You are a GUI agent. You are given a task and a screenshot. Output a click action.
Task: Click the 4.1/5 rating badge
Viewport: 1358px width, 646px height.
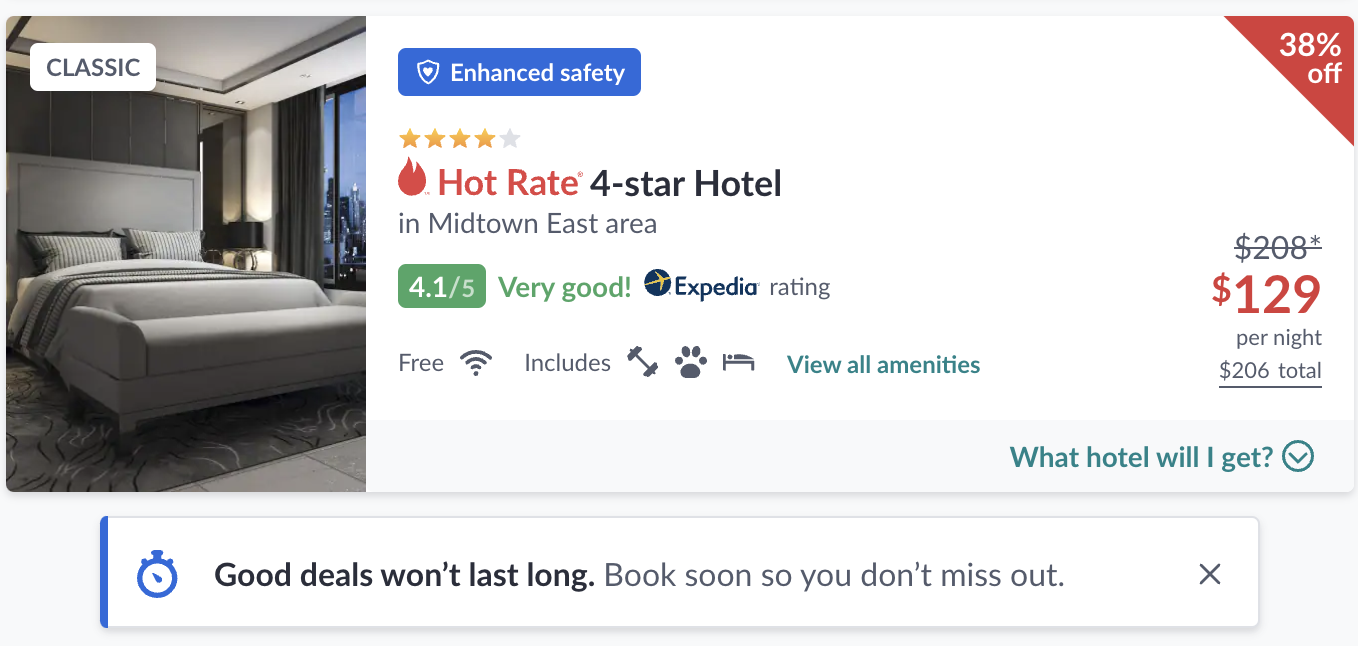coord(441,287)
